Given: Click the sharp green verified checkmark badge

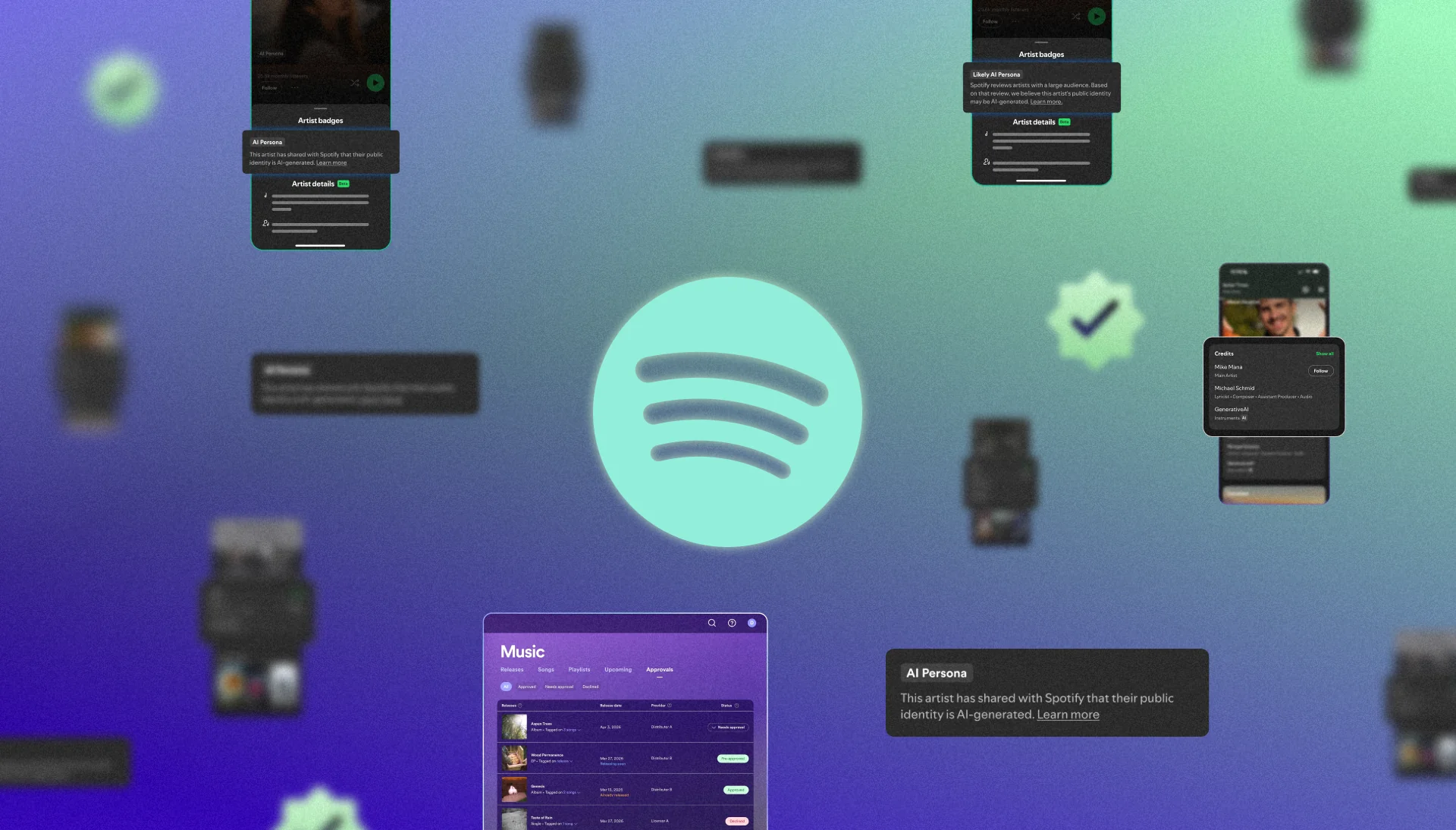Looking at the screenshot, I should (1095, 319).
